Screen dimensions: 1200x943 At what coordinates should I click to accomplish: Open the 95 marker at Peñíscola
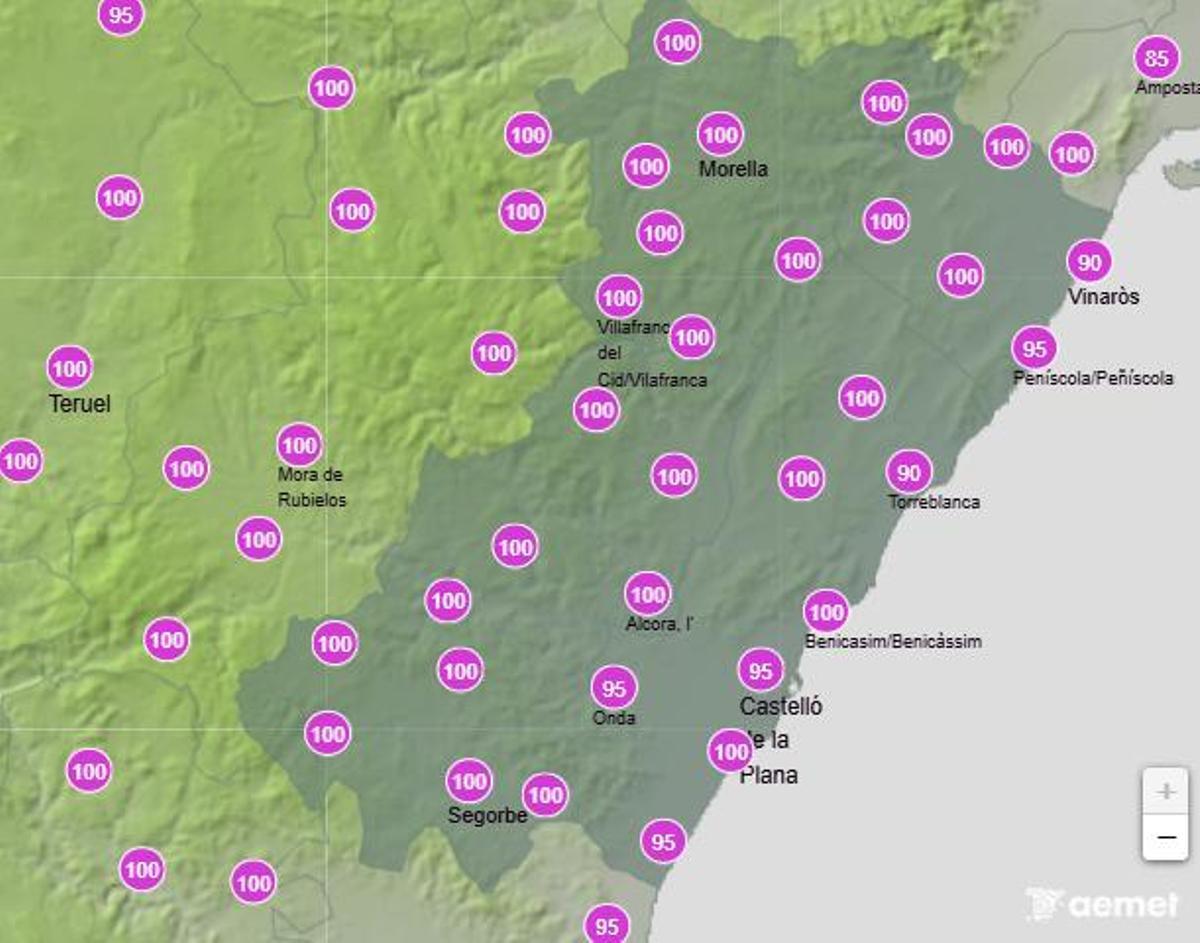click(x=1034, y=348)
